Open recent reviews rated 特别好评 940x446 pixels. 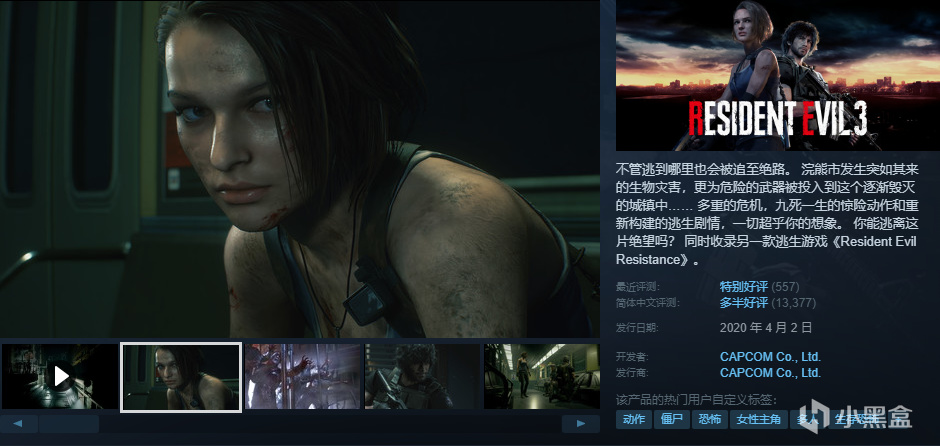743,287
